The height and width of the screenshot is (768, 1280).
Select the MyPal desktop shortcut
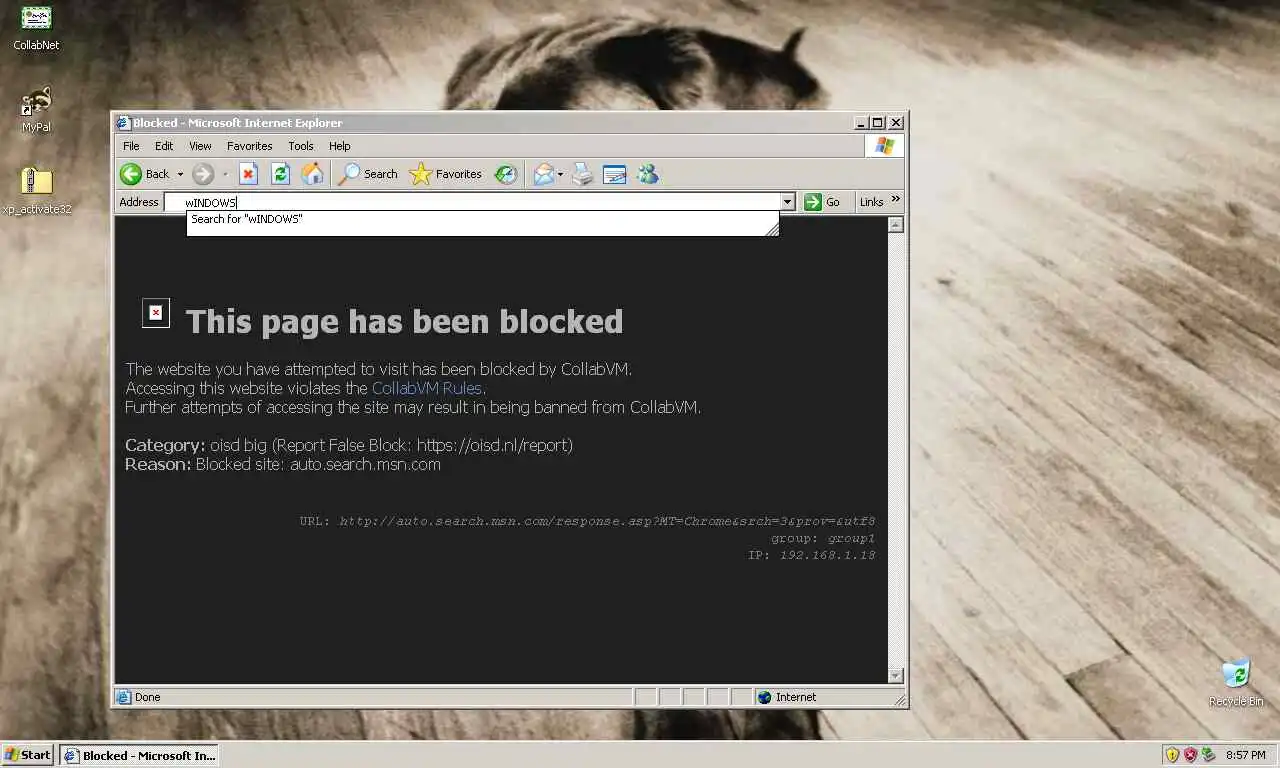[x=37, y=110]
